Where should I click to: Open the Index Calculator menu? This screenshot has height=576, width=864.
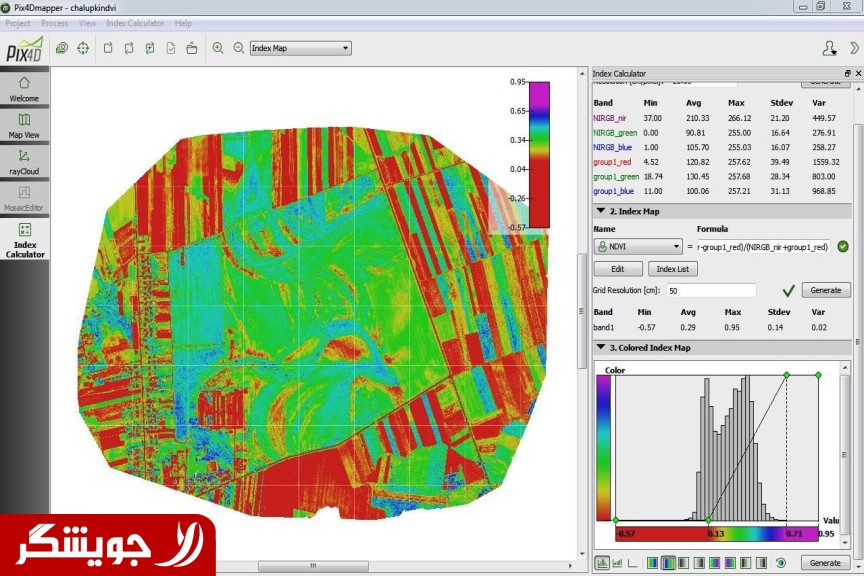click(x=135, y=23)
